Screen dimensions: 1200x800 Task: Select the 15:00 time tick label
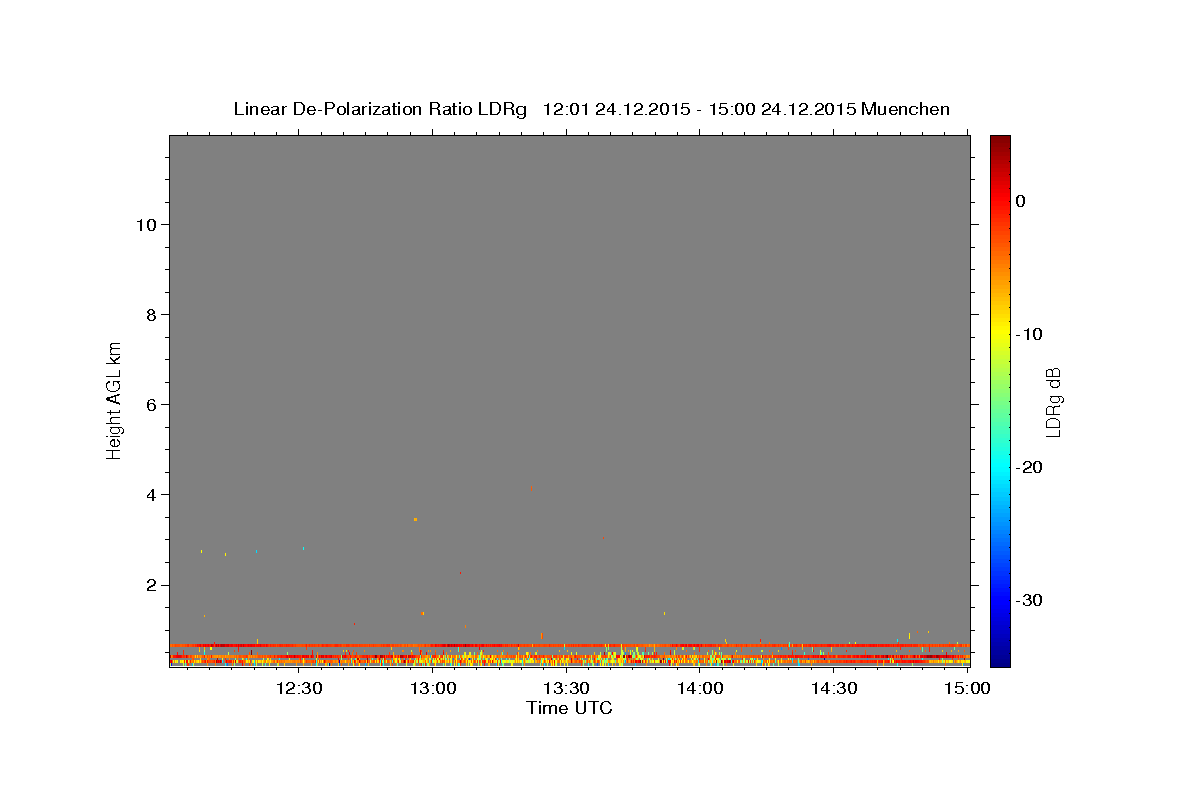click(x=967, y=688)
